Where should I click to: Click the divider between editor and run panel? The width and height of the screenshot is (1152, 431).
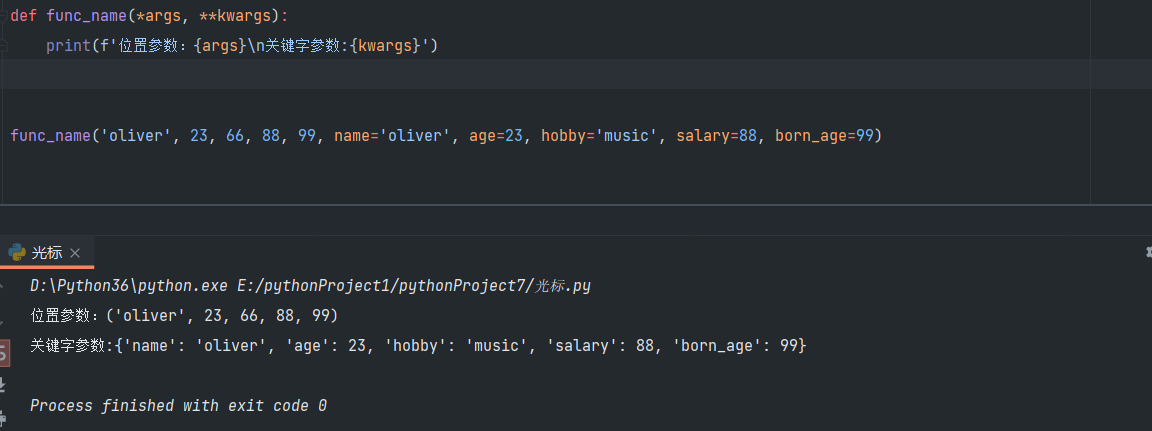[576, 206]
